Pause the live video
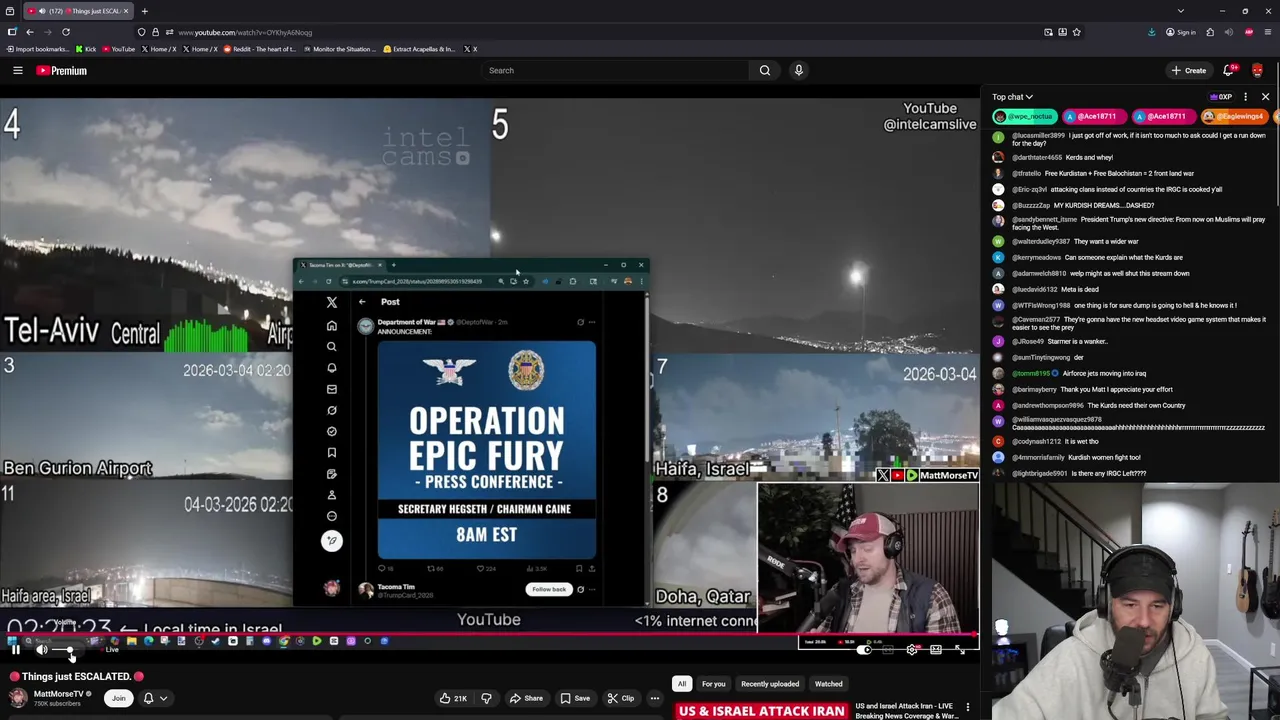1280x720 pixels. tap(16, 650)
